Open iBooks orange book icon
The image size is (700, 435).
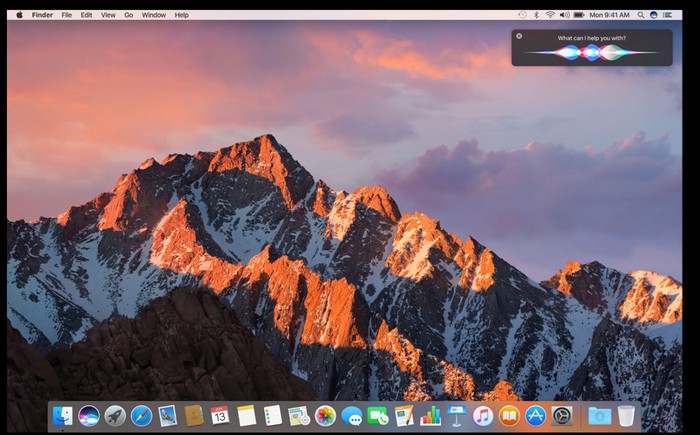509,416
